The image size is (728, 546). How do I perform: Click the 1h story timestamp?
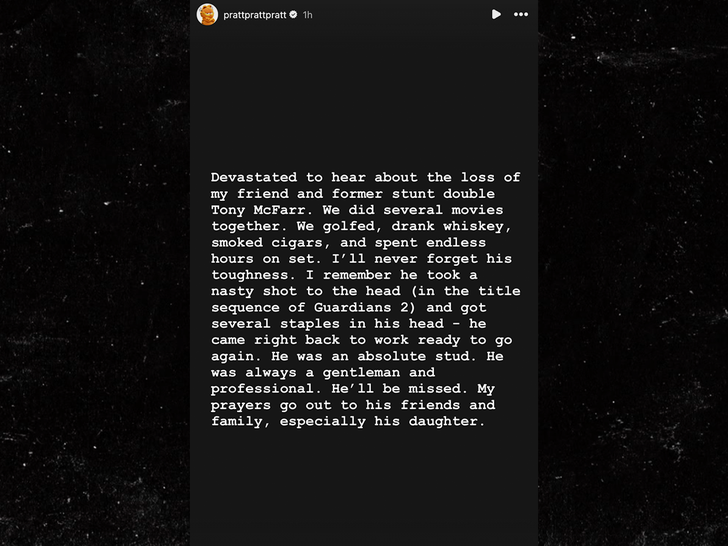tap(308, 15)
